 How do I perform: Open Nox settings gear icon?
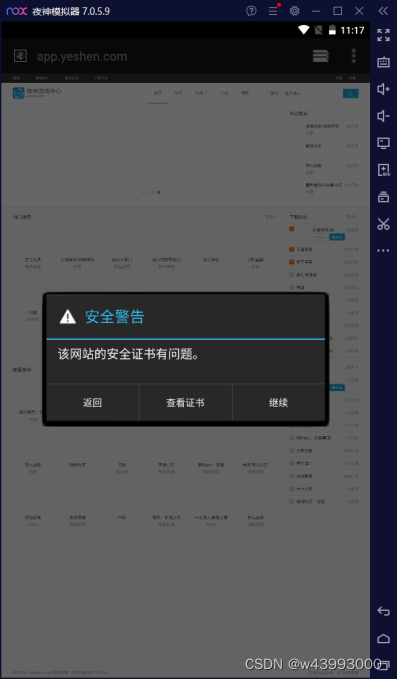pos(295,11)
